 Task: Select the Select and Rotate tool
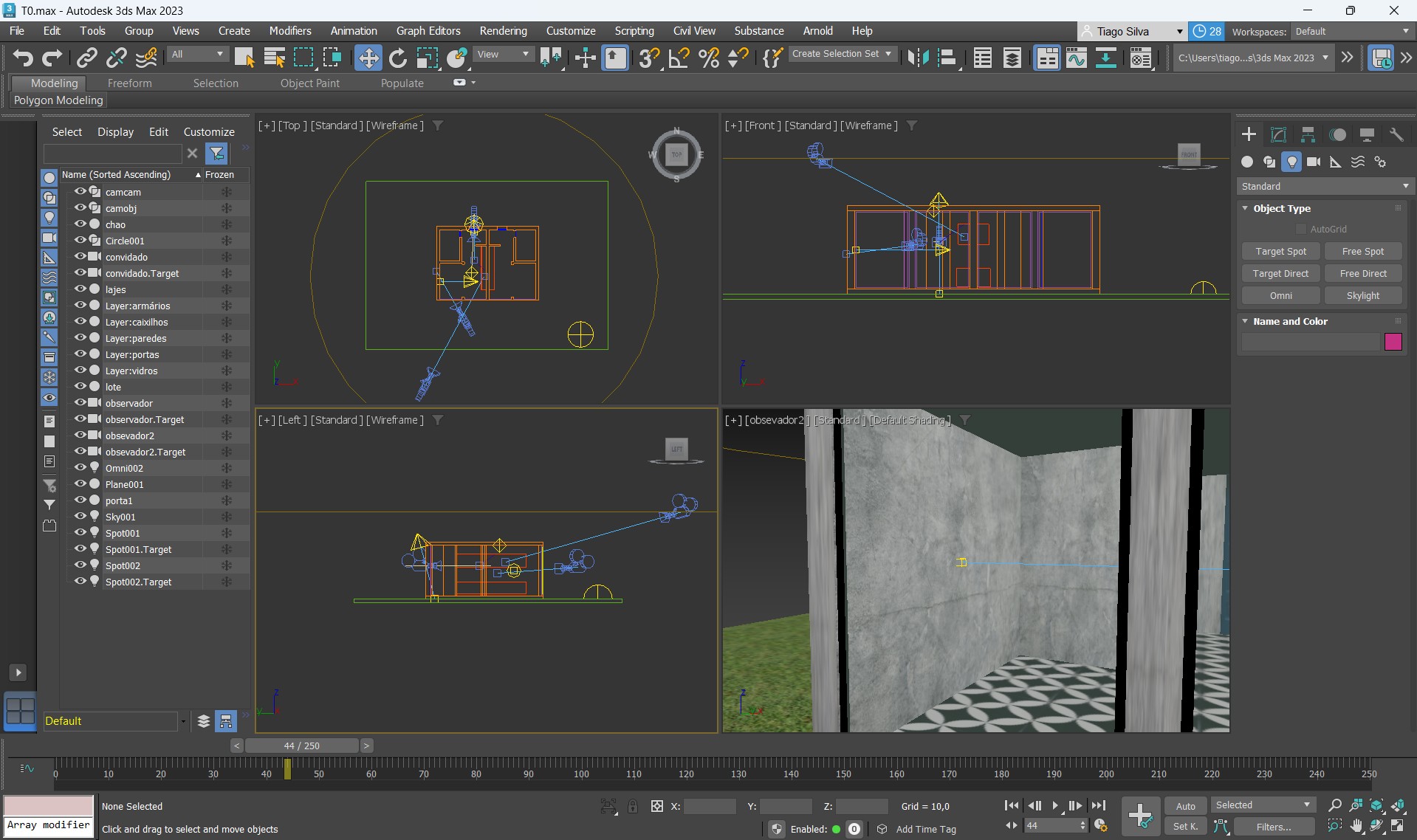click(x=398, y=58)
